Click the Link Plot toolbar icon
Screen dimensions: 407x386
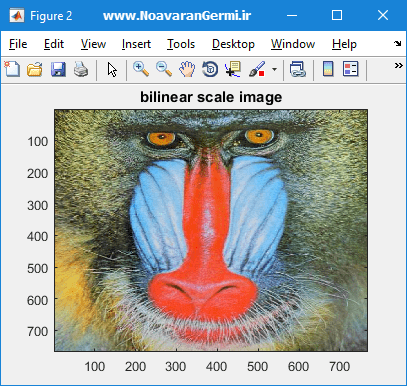[x=298, y=69]
